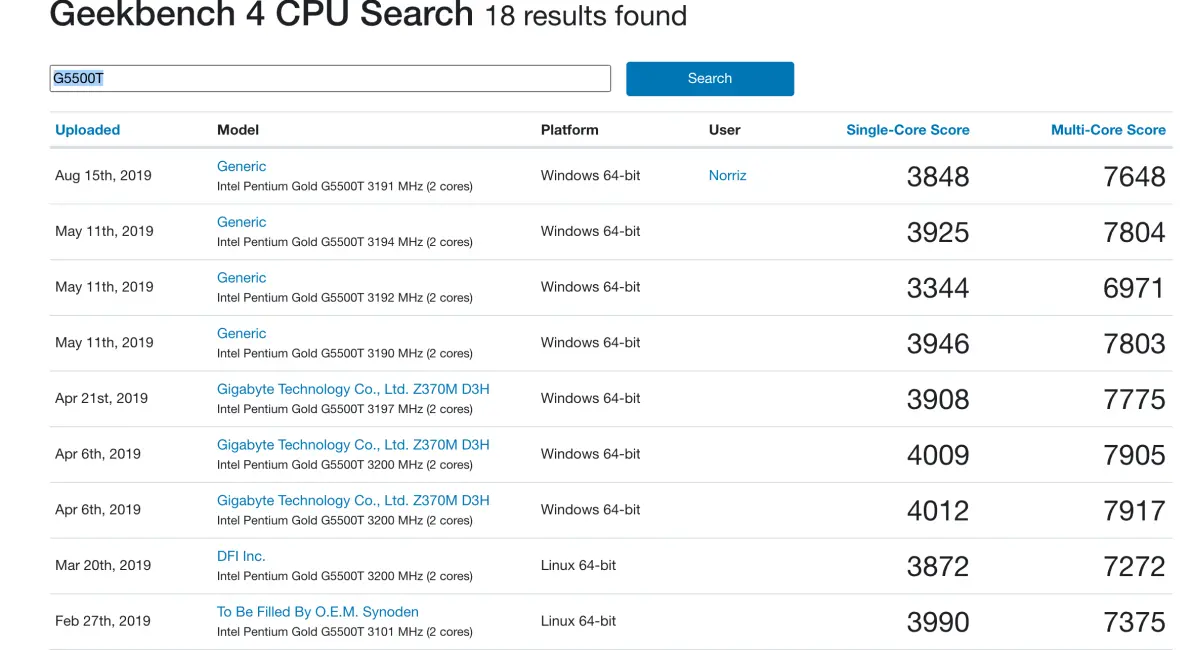Click the multi-core score 7648
This screenshot has width=1192, height=650.
click(1134, 176)
